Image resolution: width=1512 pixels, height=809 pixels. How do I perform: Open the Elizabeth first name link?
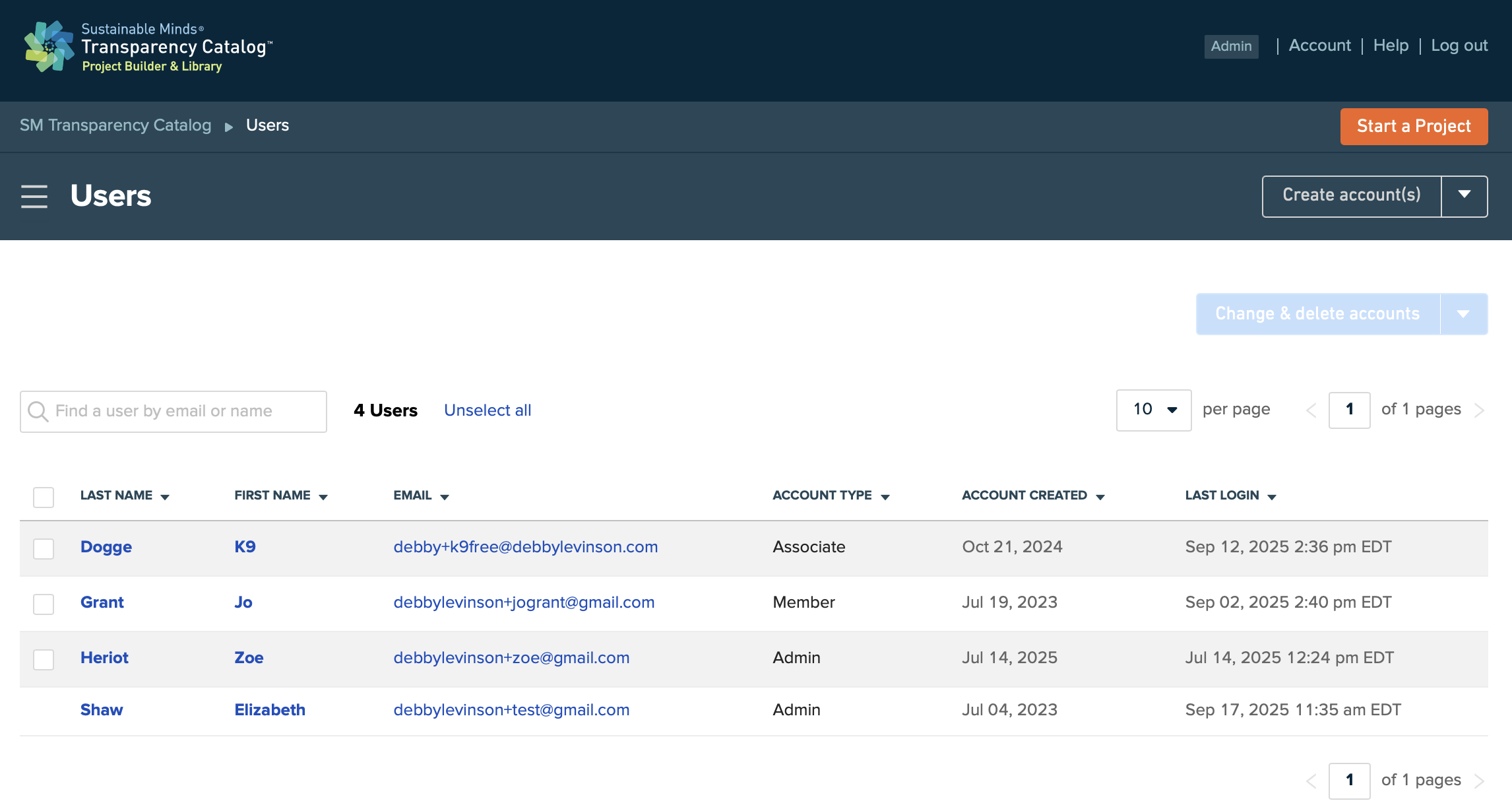click(270, 710)
